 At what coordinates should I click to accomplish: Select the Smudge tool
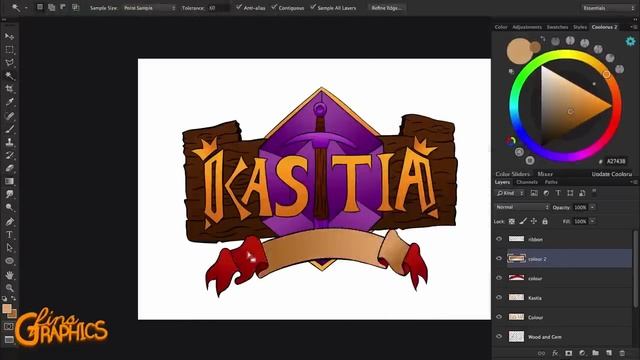pyautogui.click(x=9, y=194)
